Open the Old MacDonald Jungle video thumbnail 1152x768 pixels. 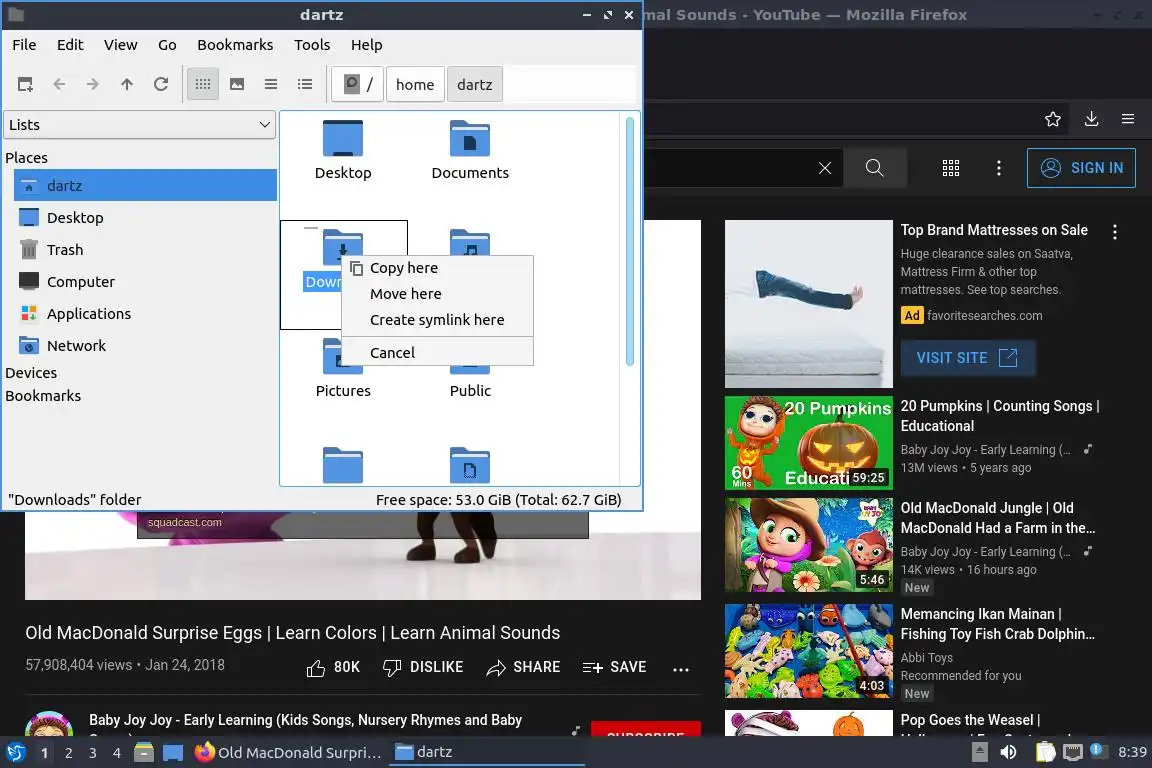point(808,545)
